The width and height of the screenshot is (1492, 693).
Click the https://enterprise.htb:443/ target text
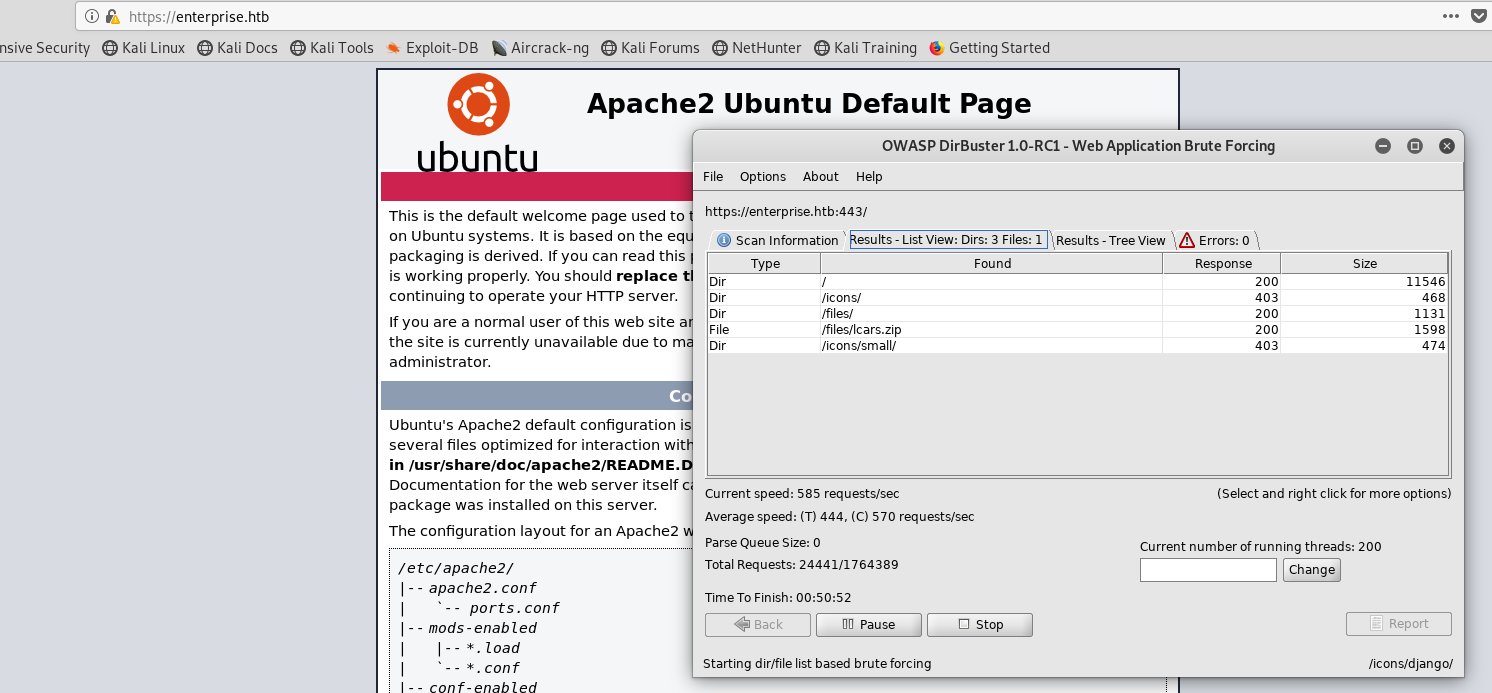click(x=786, y=211)
